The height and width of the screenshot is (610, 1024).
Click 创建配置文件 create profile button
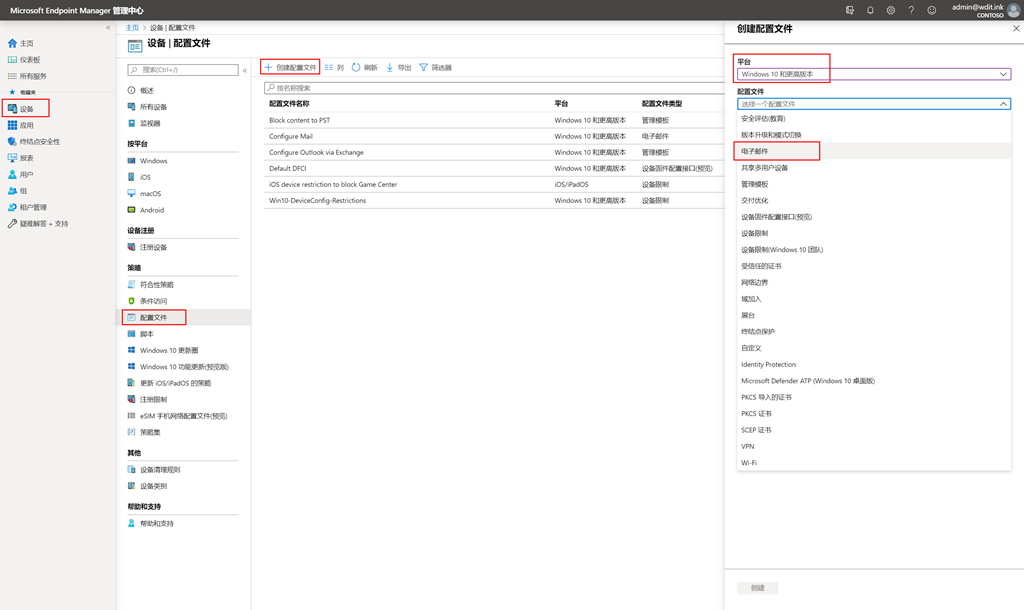[x=291, y=67]
